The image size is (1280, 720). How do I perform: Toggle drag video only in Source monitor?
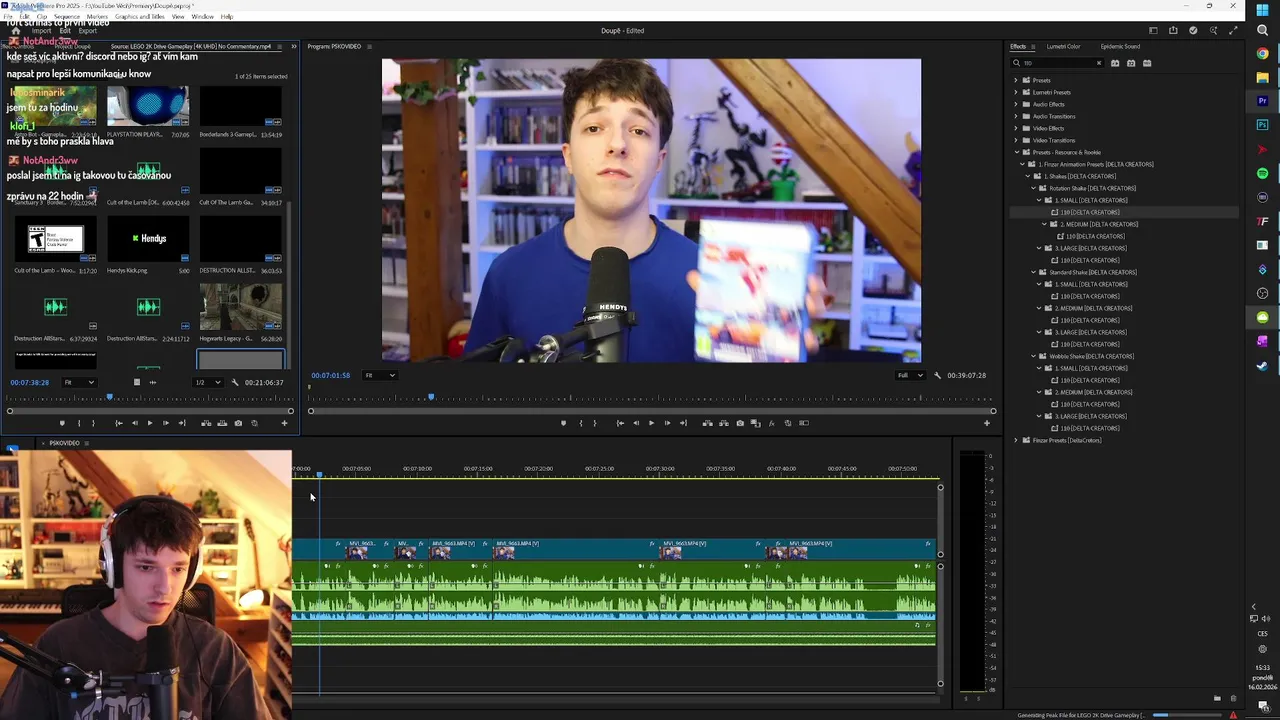137,382
